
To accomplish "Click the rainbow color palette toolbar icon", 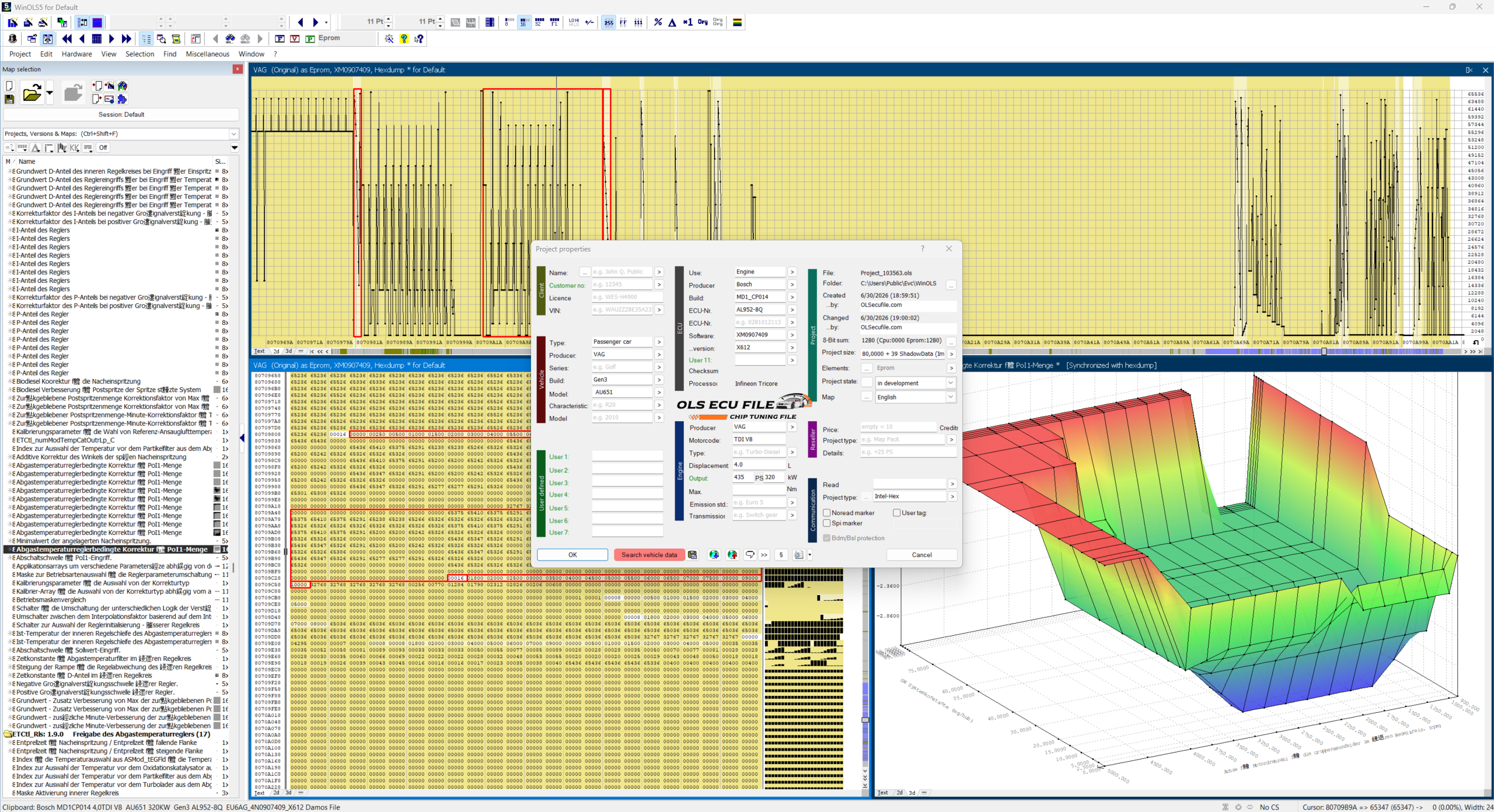I will point(738,22).
